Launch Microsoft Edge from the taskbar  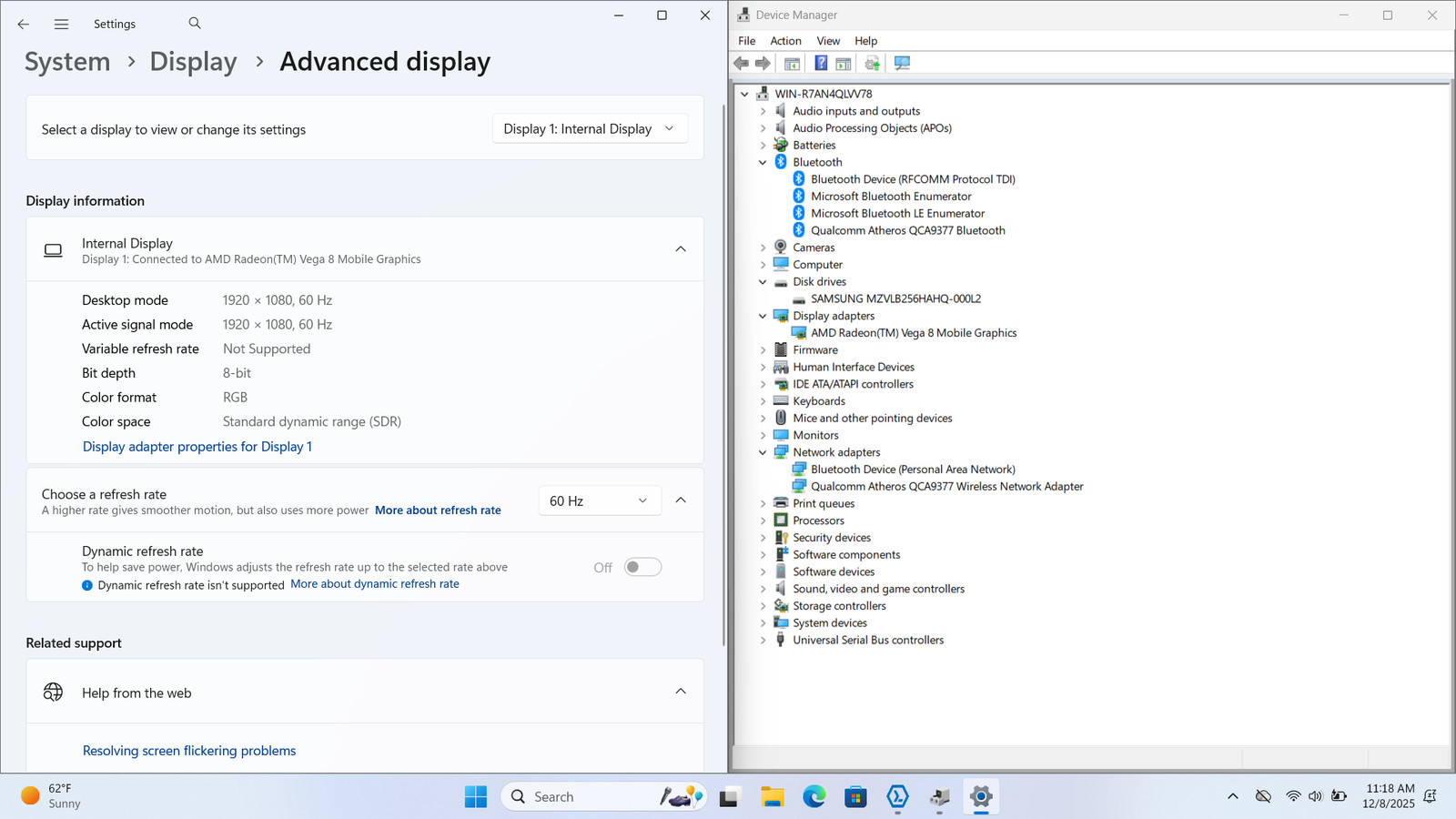click(814, 797)
